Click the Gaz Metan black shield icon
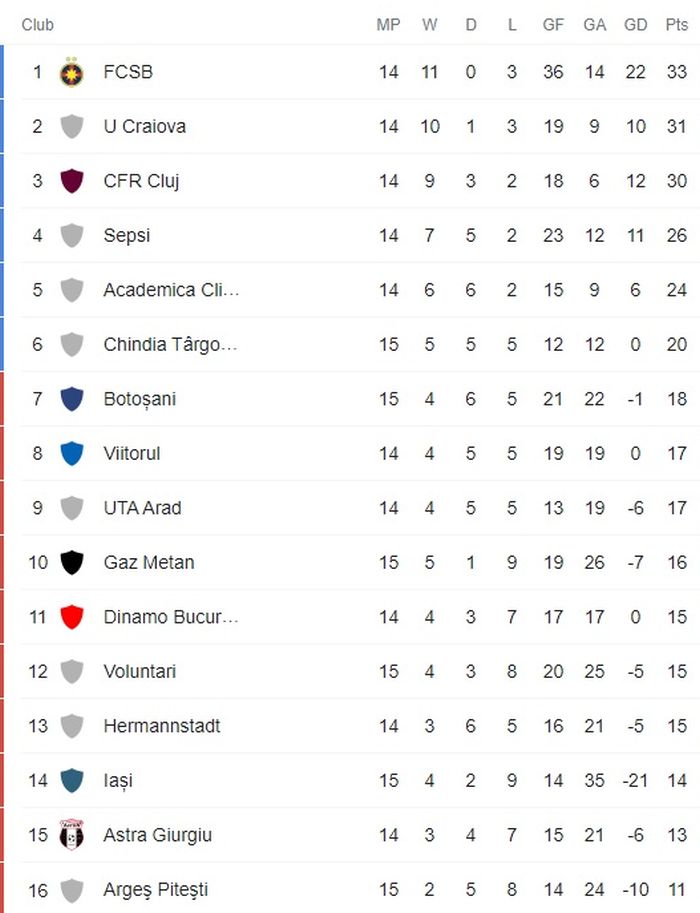Viewport: 700px width, 913px height. point(71,562)
